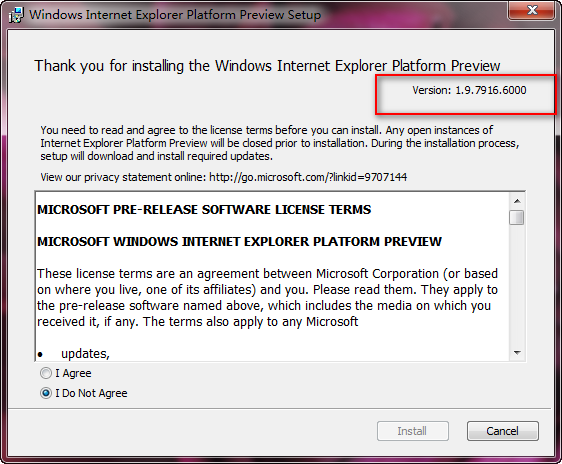Click the 'These license terms are an agreement' paragraph
This screenshot has height=464, width=562.
click(x=267, y=297)
